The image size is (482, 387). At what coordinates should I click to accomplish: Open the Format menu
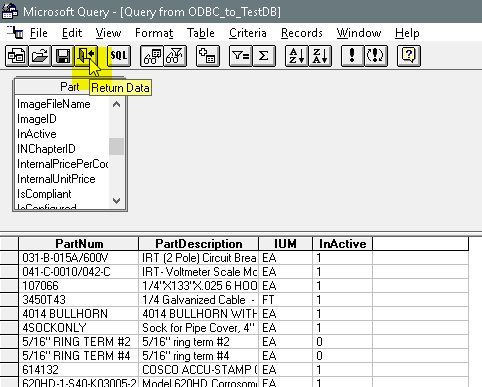154,33
